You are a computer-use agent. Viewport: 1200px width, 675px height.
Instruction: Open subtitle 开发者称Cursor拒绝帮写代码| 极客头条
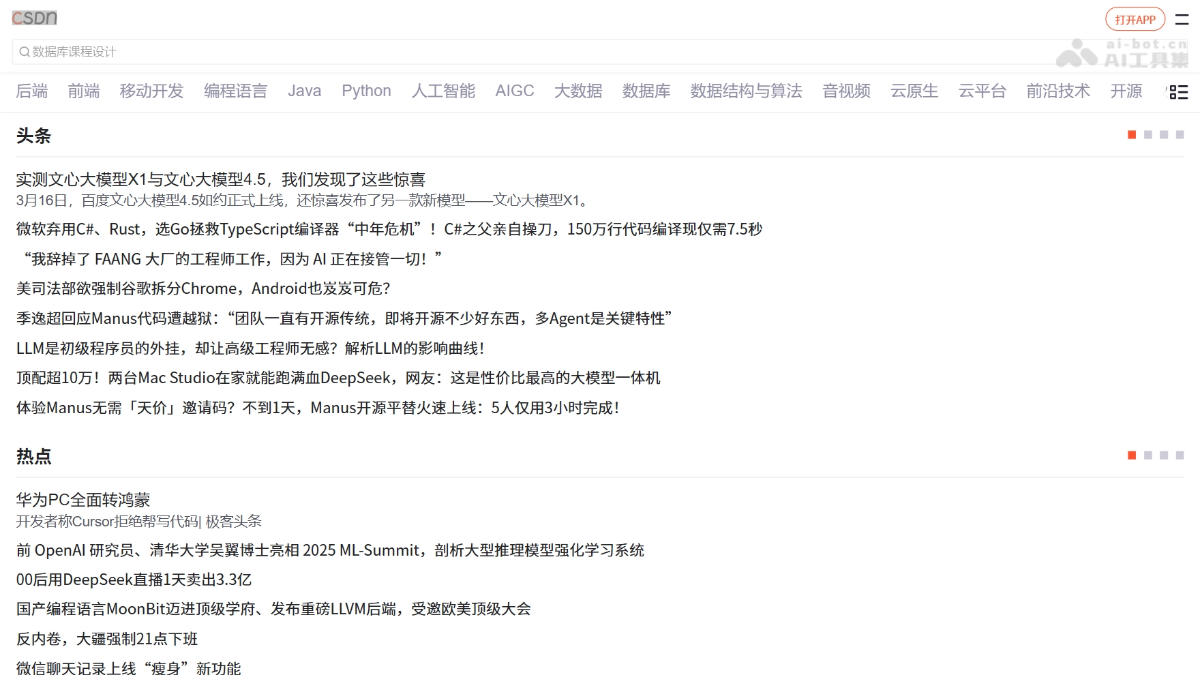139,521
